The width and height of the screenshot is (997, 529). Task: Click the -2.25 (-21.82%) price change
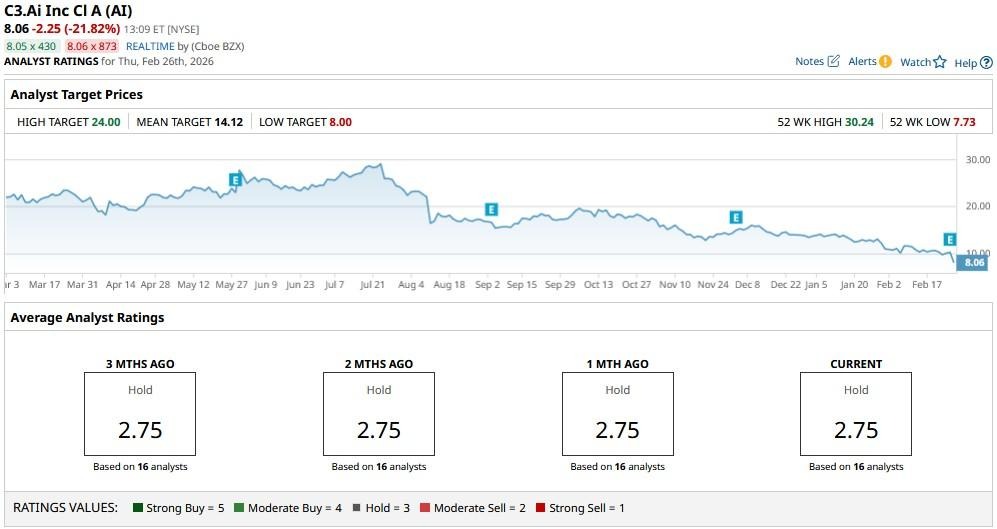click(76, 29)
